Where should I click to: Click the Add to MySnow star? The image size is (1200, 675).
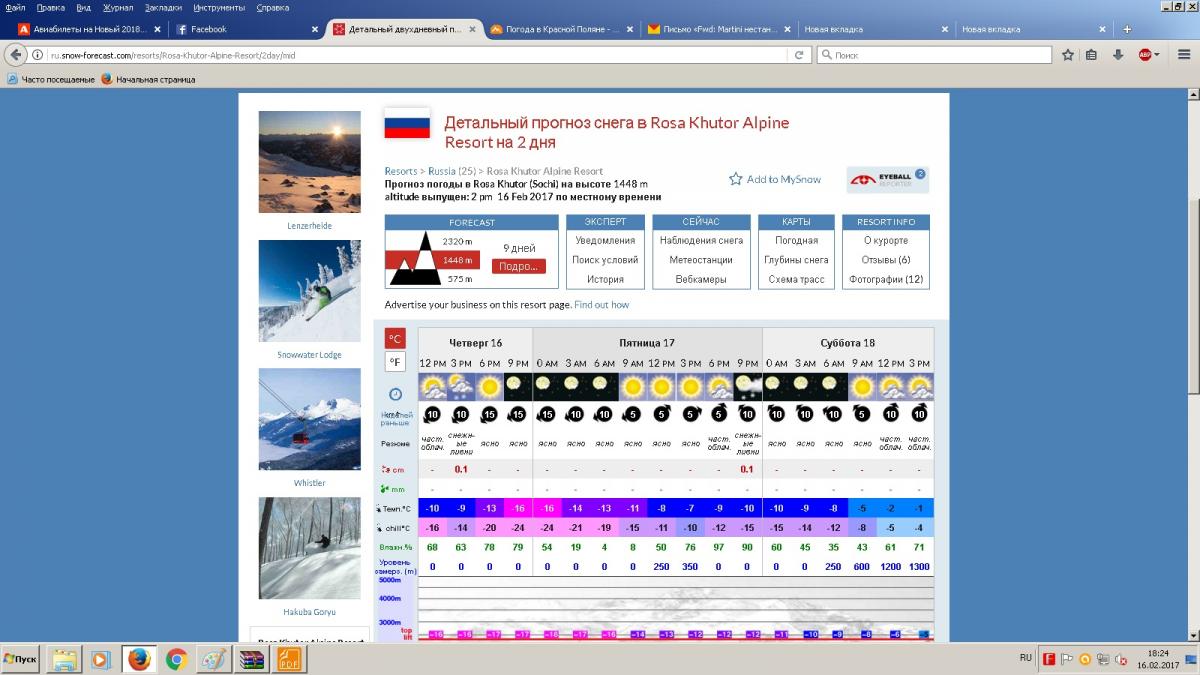click(x=736, y=179)
